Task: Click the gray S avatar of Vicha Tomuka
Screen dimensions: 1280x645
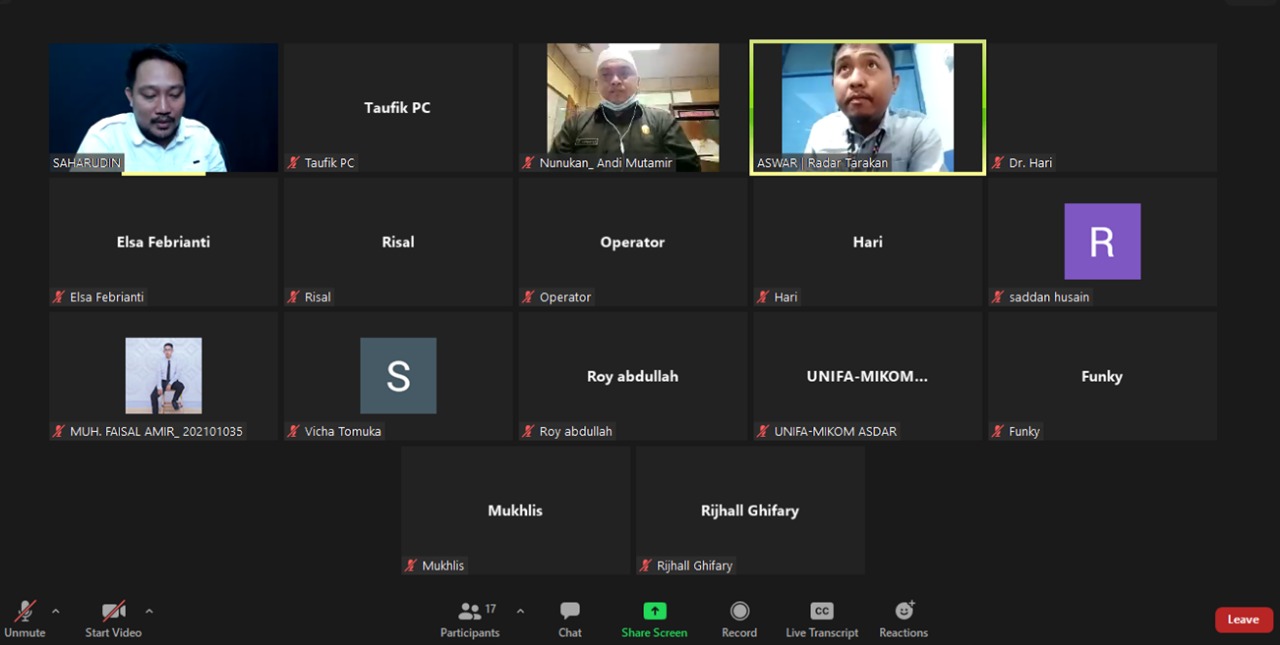Action: [398, 376]
